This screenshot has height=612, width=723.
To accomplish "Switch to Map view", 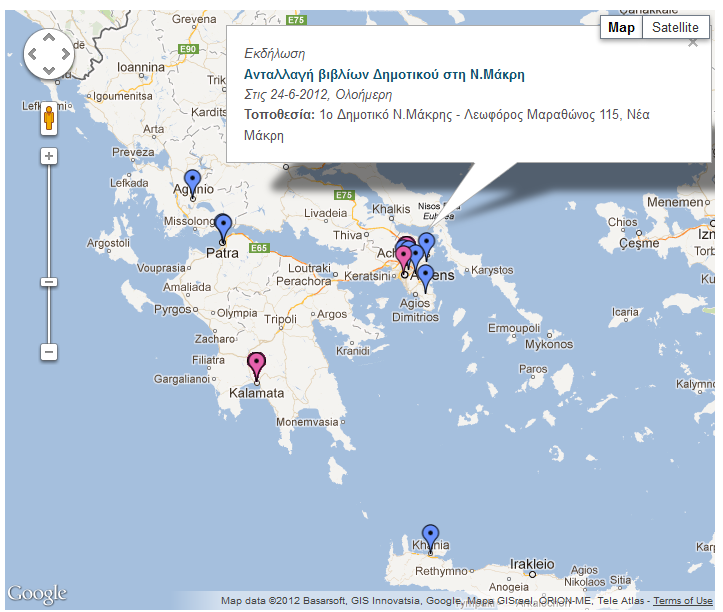I will (620, 28).
